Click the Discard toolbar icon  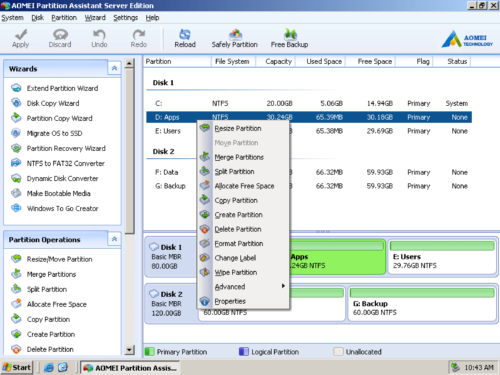point(60,38)
